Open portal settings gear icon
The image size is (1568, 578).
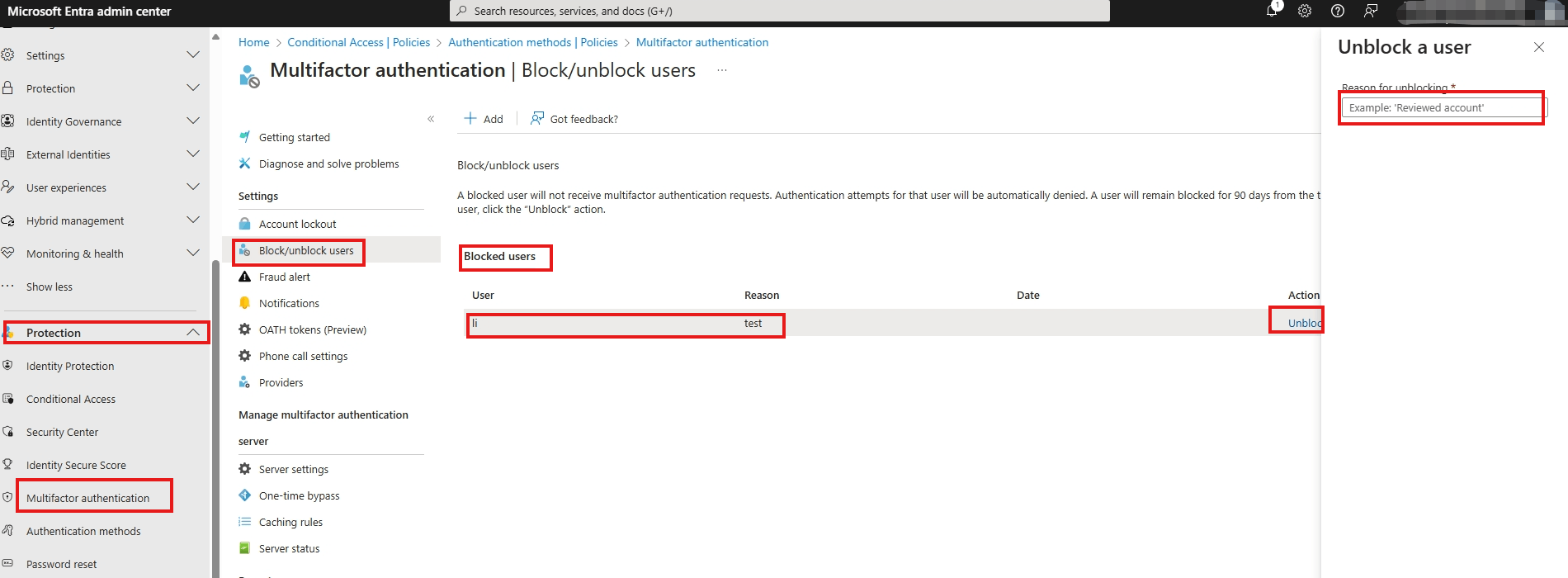pyautogui.click(x=1305, y=11)
